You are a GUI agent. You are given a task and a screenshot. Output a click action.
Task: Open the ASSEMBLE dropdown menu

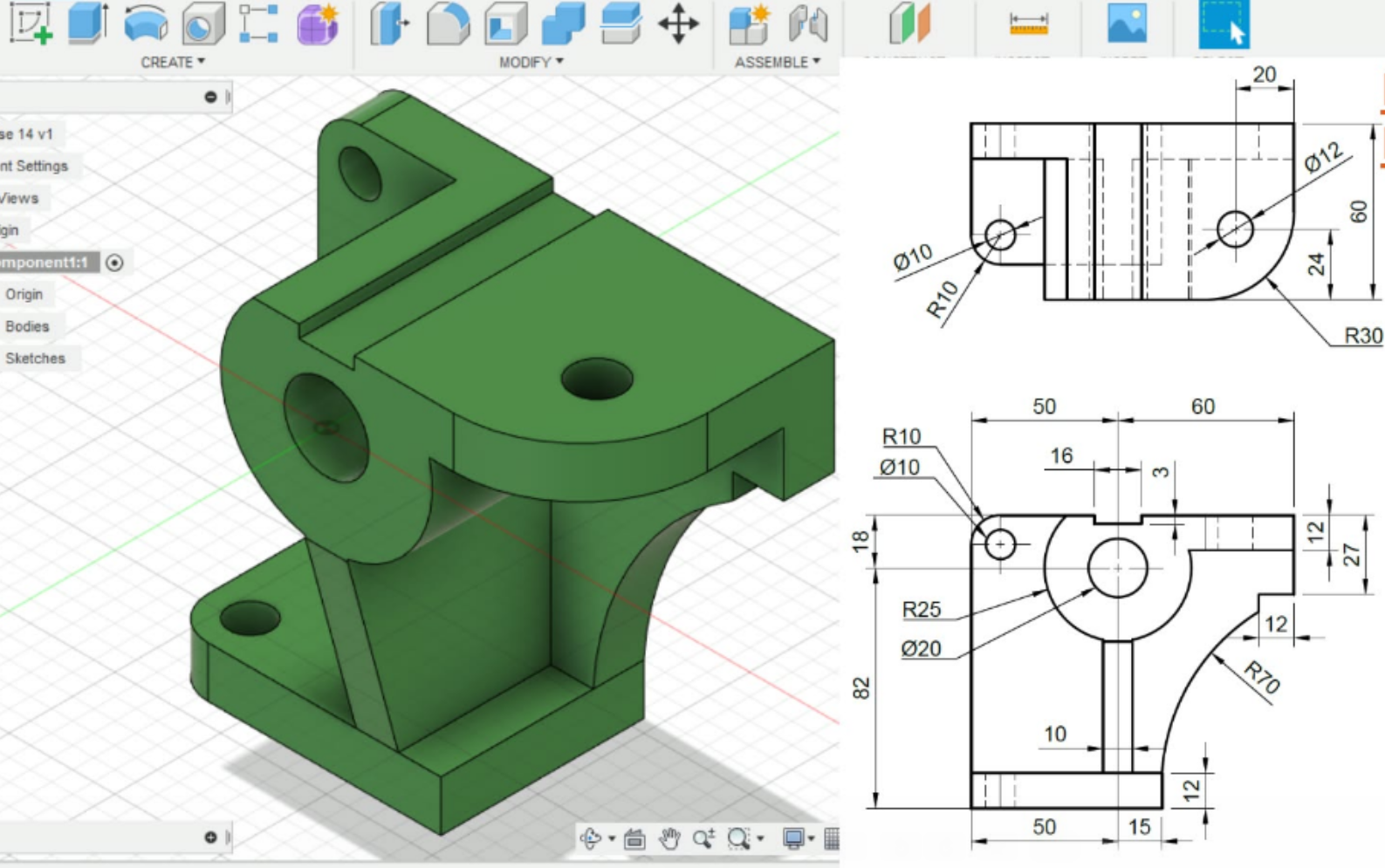778,62
